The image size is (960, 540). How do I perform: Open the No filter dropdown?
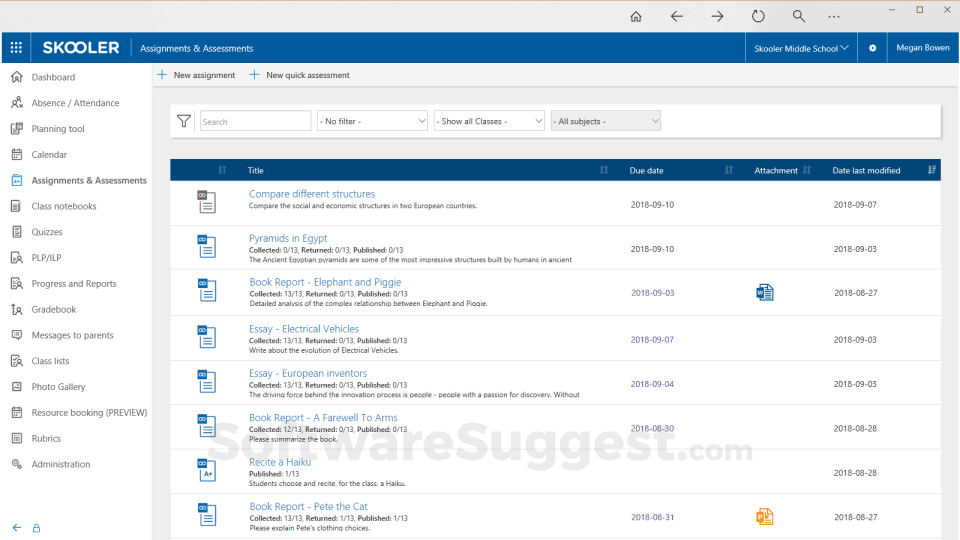372,121
